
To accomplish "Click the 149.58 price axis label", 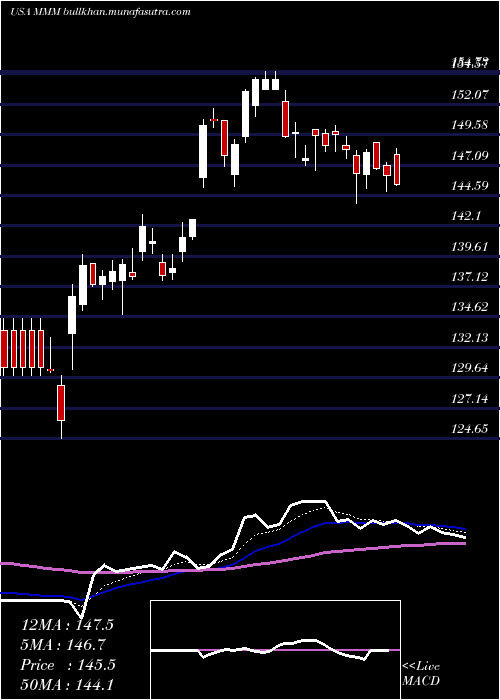I will click(x=470, y=125).
